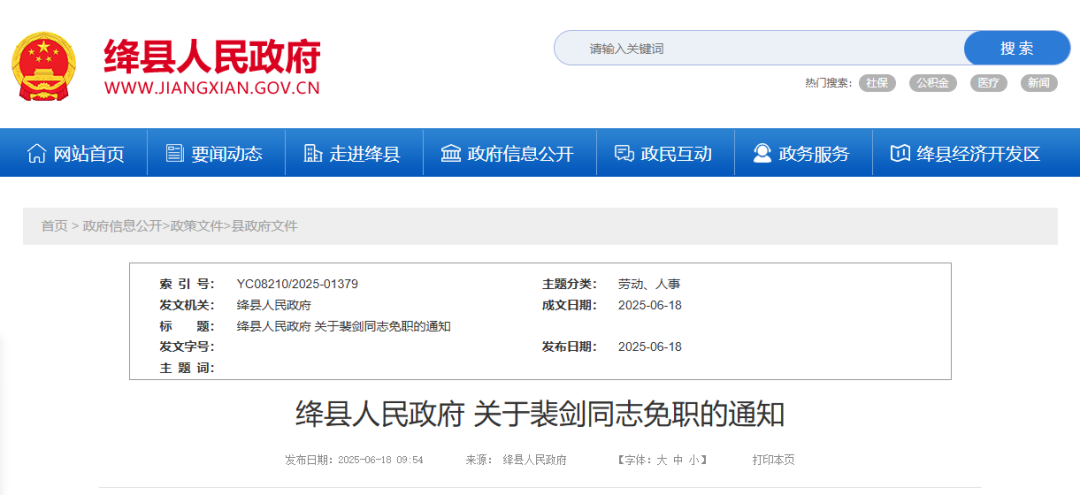Open 政策文件 in the breadcrumb
1080x495 pixels.
coord(196,226)
